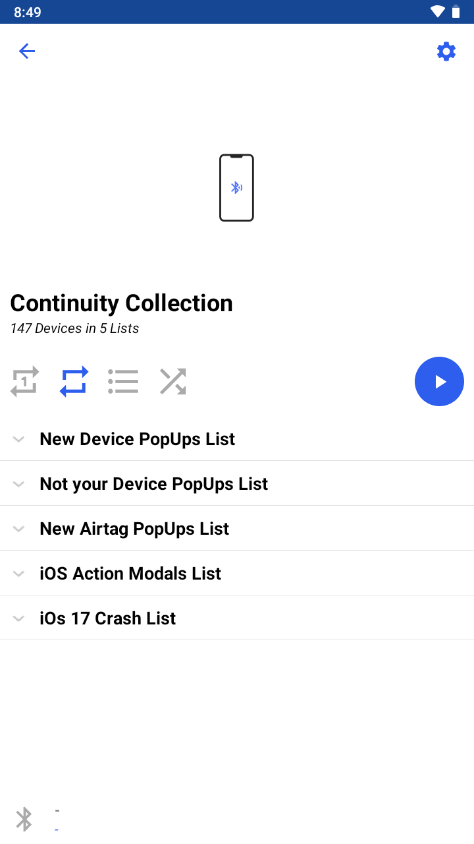Image resolution: width=474 pixels, height=844 pixels.
Task: Tap the Wi-Fi icon in status bar
Action: 438,11
